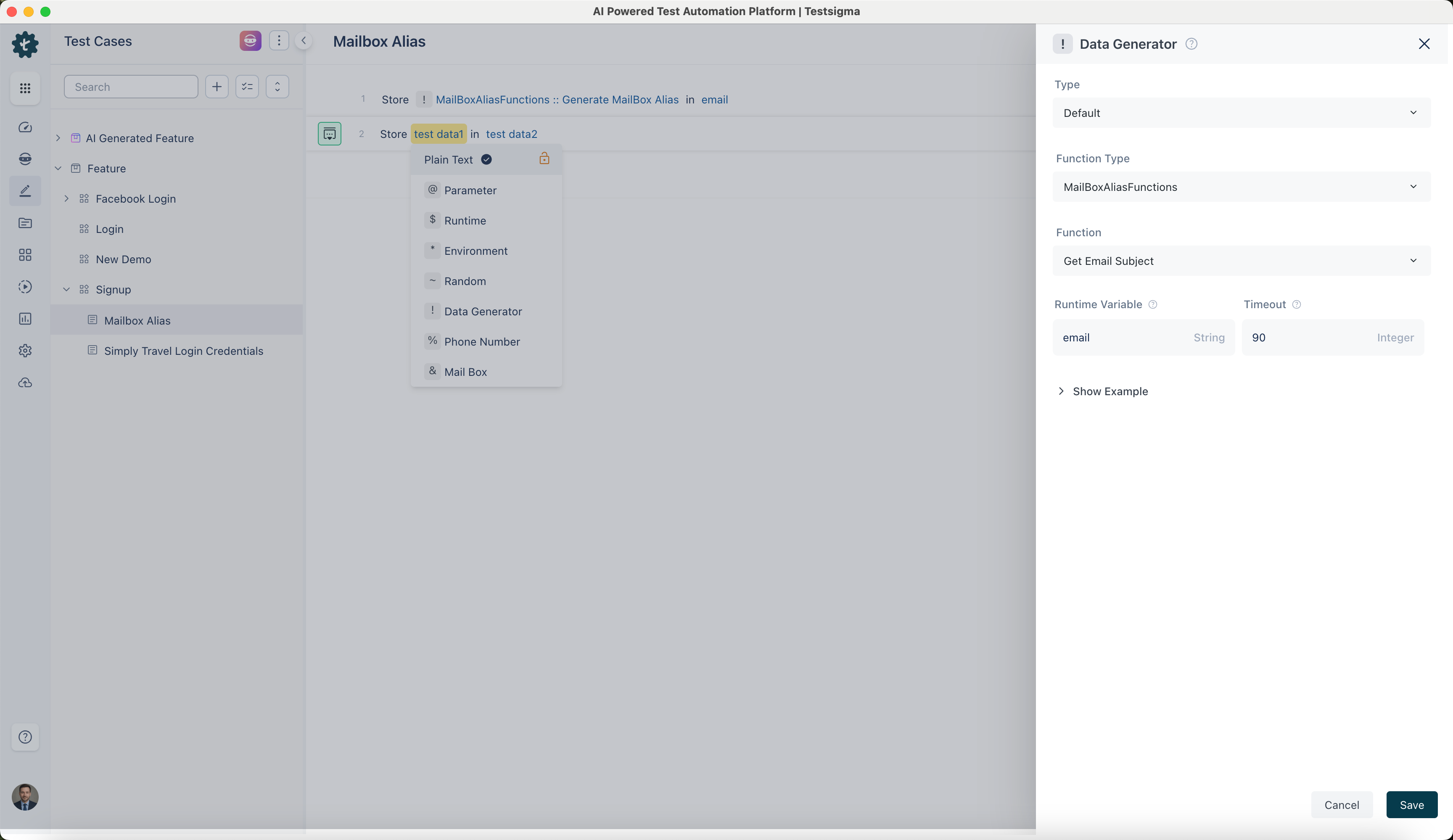Select Plain Text data type
The width and height of the screenshot is (1453, 840).
(x=486, y=160)
